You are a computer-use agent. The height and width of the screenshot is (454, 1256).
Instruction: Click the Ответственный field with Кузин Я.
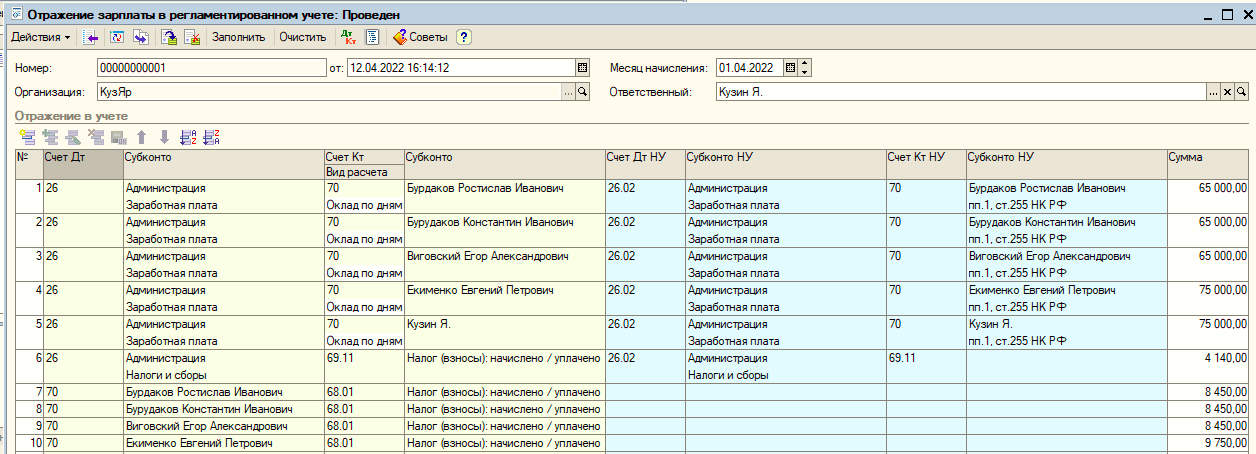960,92
